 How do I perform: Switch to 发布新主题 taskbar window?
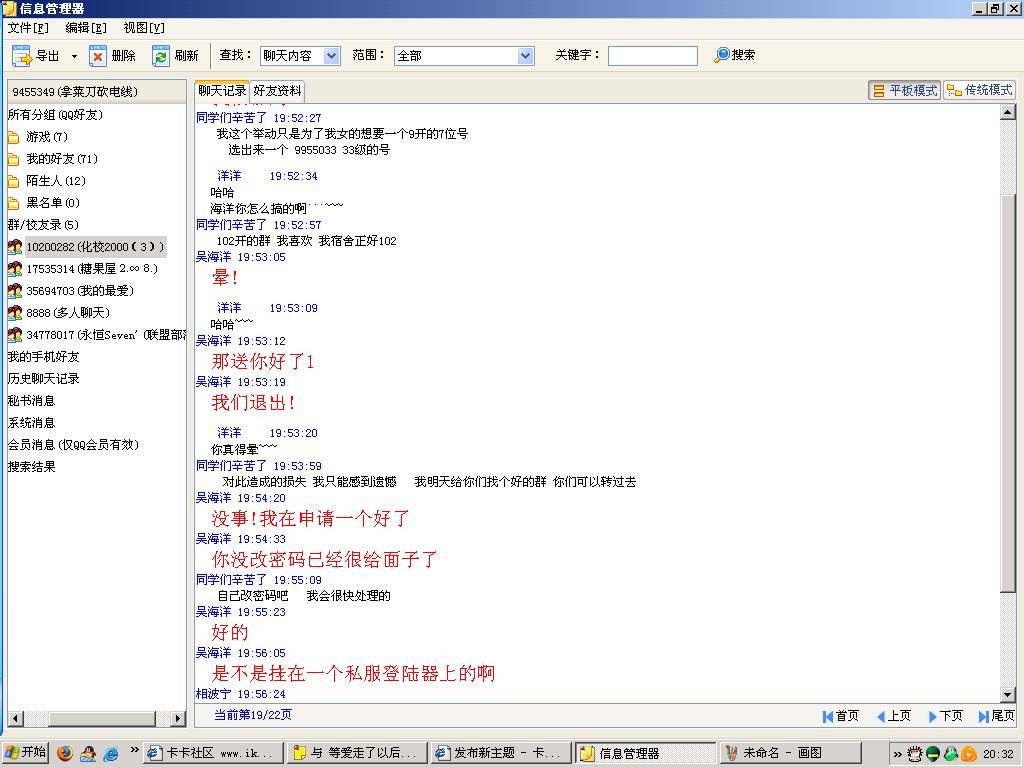pyautogui.click(x=502, y=753)
